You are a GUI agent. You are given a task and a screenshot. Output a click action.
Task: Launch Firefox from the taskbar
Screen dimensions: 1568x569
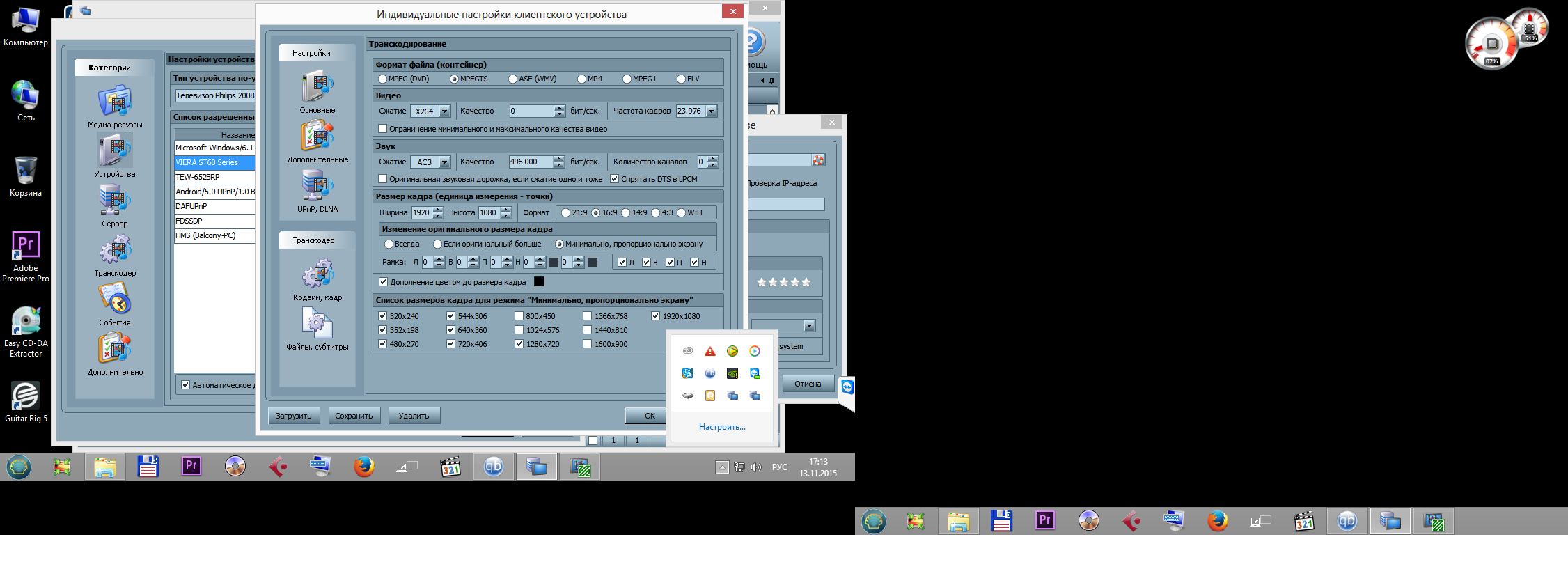(363, 467)
